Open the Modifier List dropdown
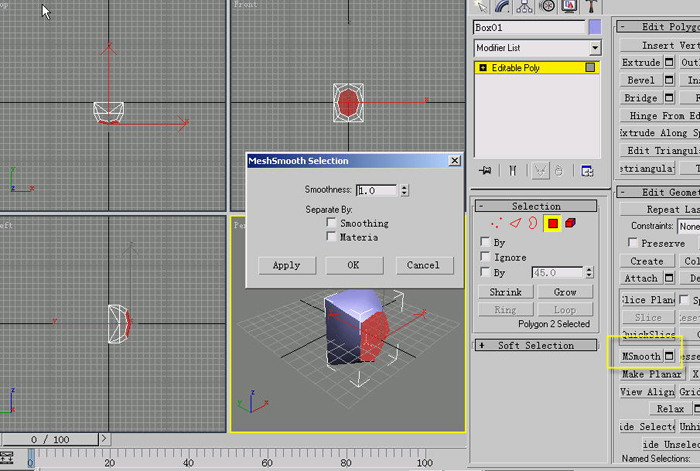Image resolution: width=700 pixels, height=471 pixels. tap(595, 48)
